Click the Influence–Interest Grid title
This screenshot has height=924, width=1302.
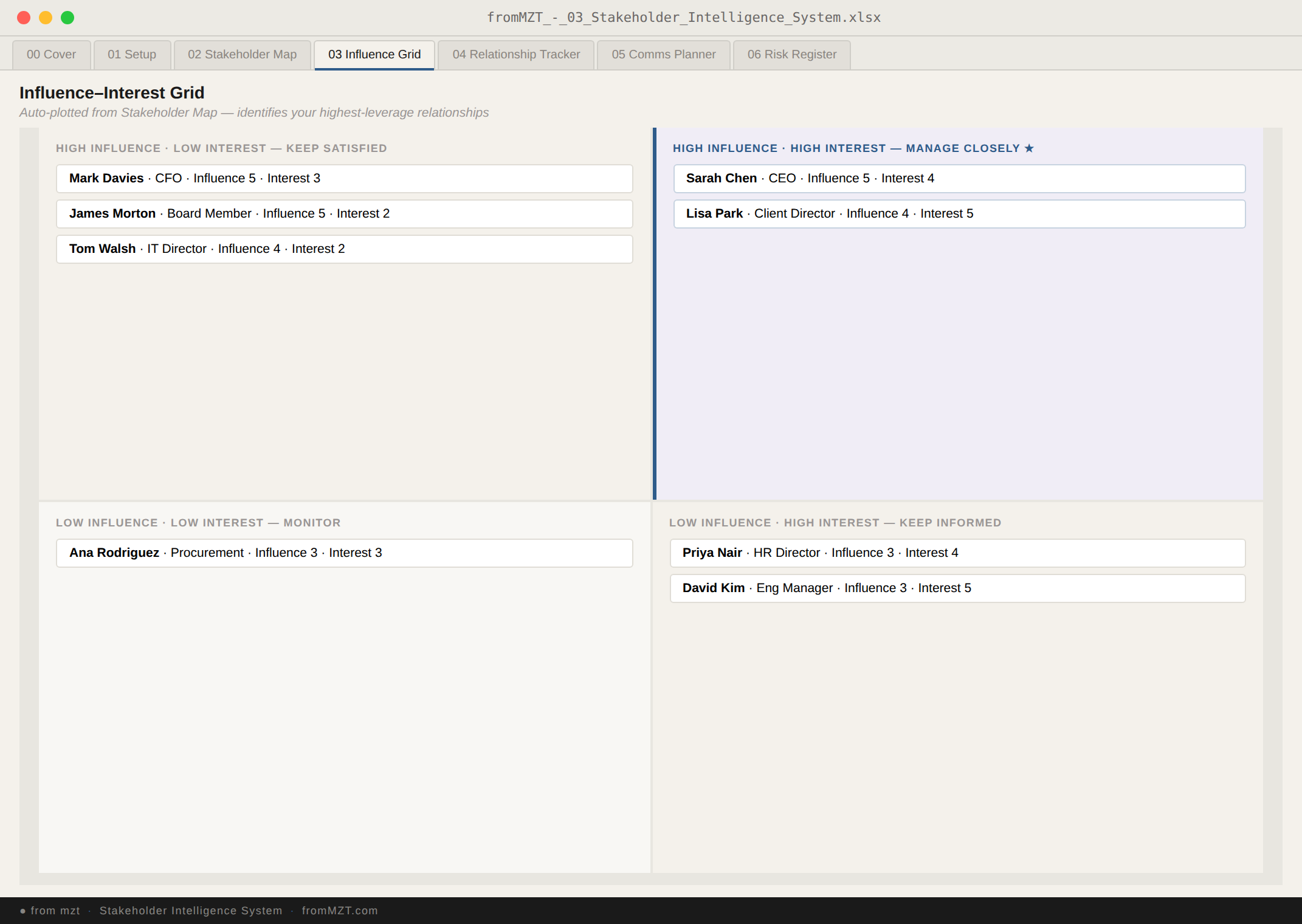[112, 92]
